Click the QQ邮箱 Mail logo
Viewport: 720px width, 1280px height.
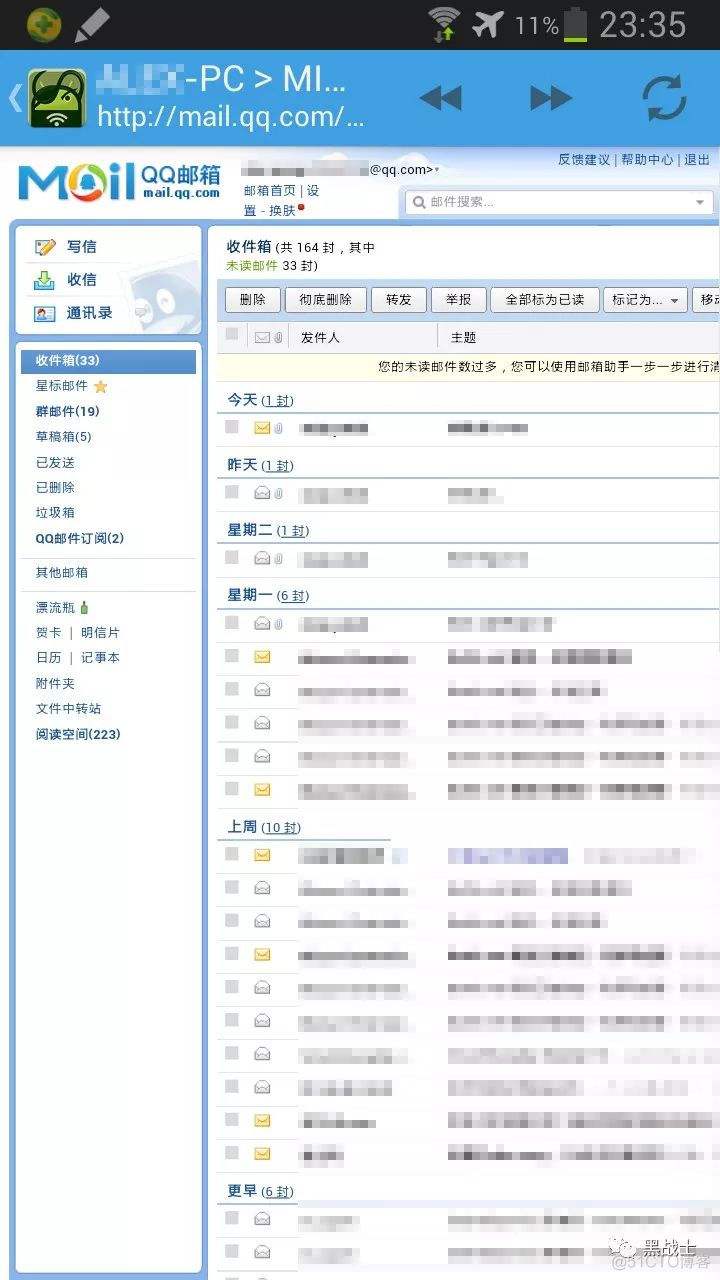coord(119,182)
